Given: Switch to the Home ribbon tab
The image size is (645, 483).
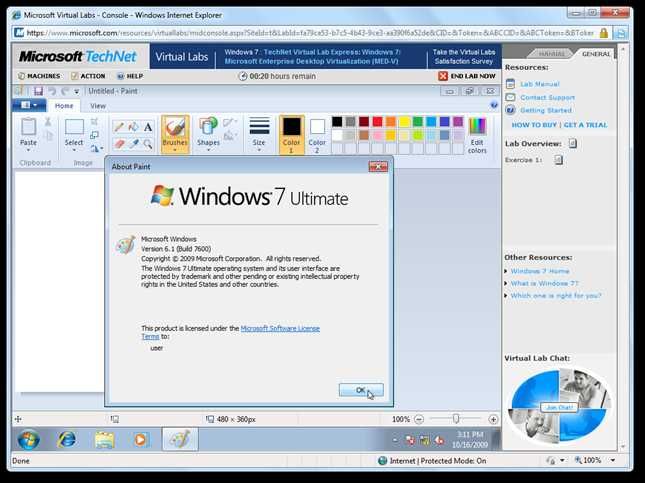Looking at the screenshot, I should (64, 106).
